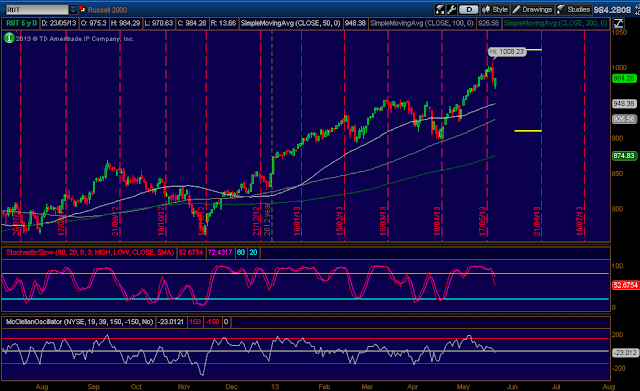Click the 18/01/13 expiration date marker
The height and width of the screenshot is (391, 640).
click(x=297, y=221)
